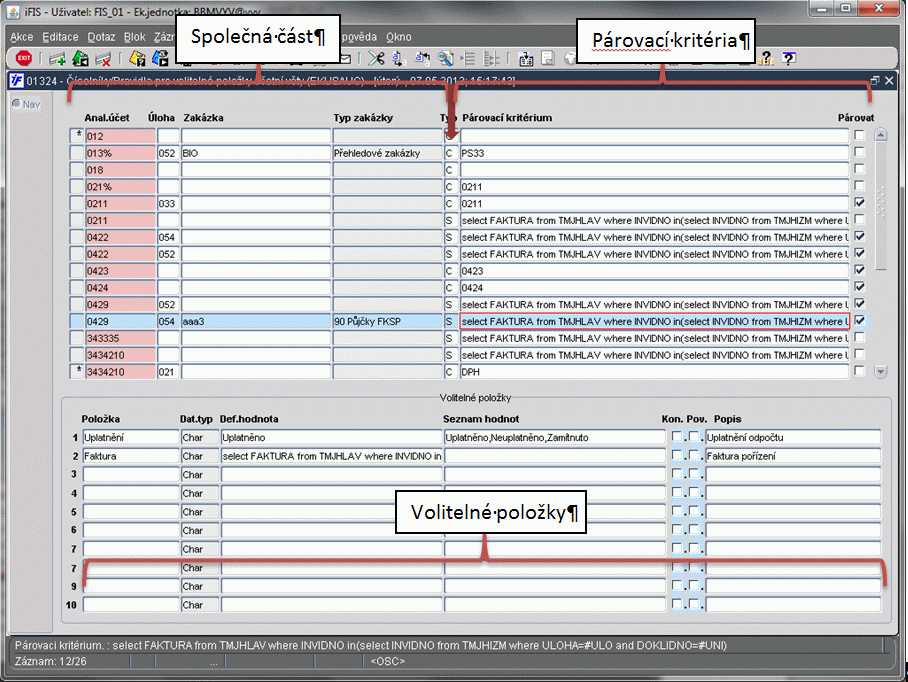The height and width of the screenshot is (682, 908).
Task: Click the tree hierarchy toolbar icon
Action: coord(491,58)
